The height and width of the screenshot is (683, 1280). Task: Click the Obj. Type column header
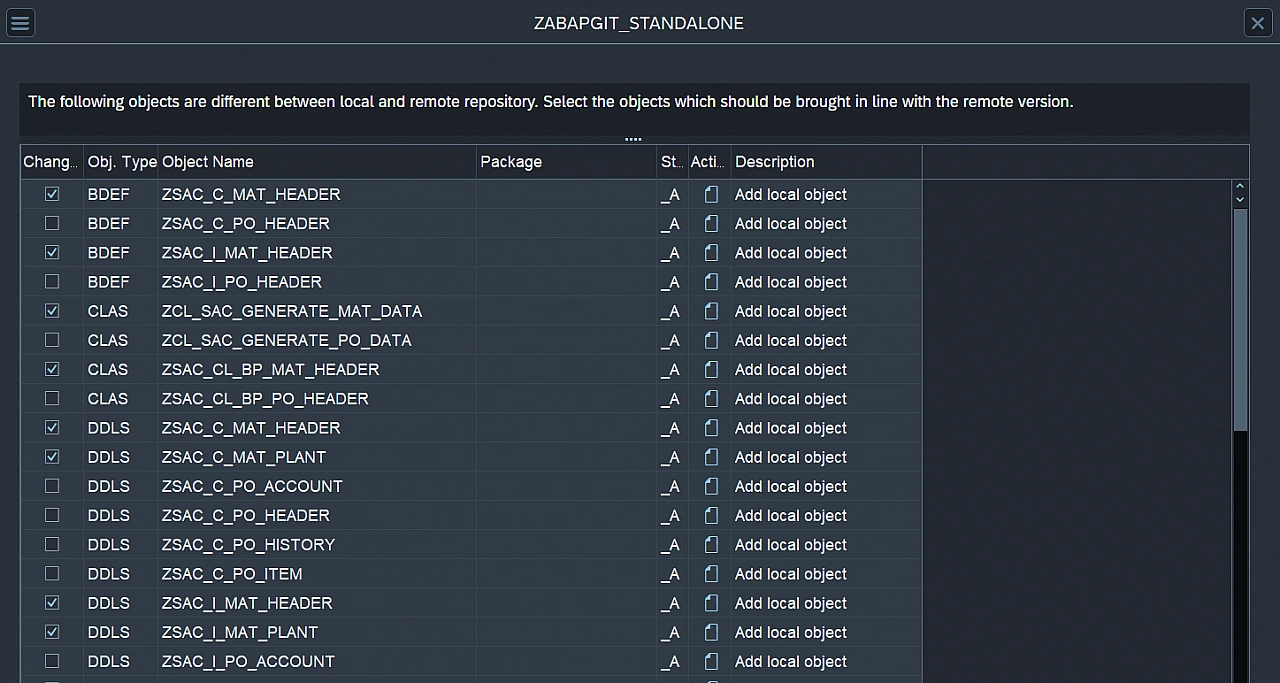121,162
